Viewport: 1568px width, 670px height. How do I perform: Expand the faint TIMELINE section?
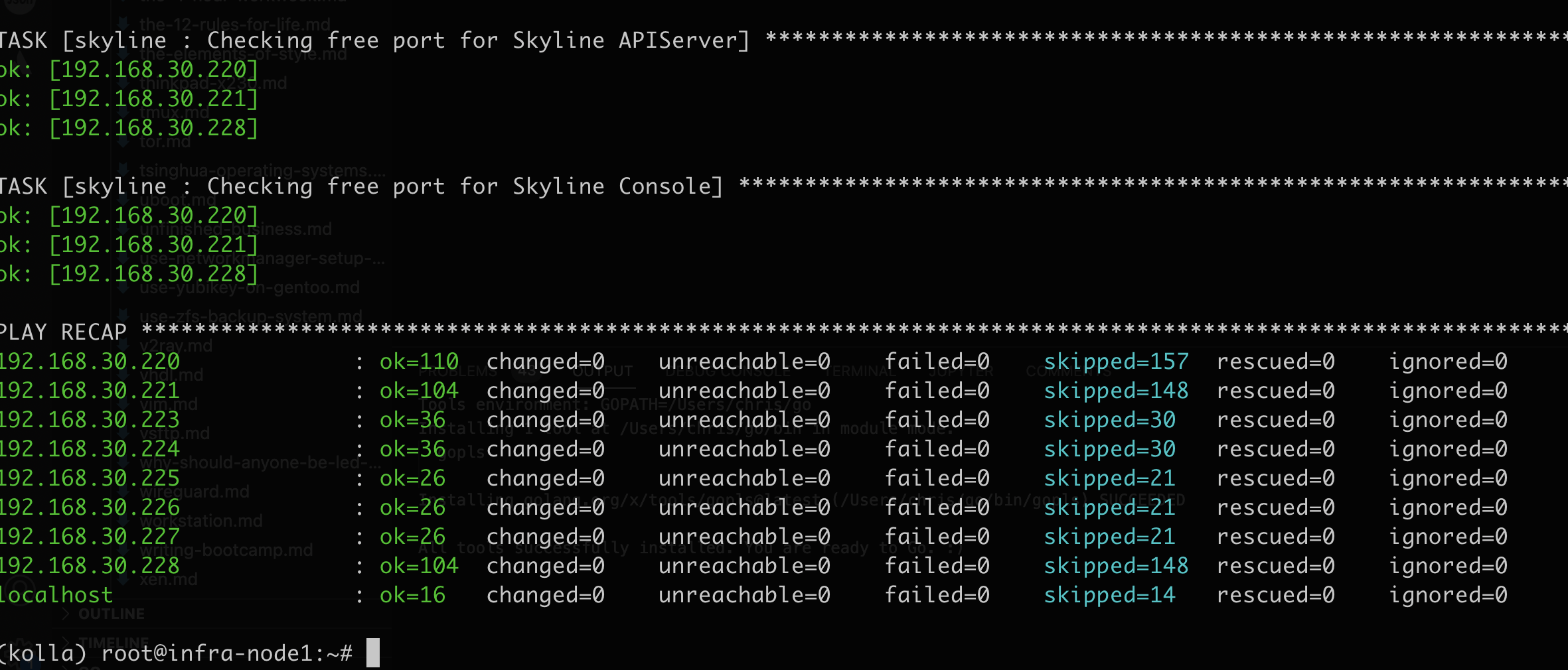[113, 642]
